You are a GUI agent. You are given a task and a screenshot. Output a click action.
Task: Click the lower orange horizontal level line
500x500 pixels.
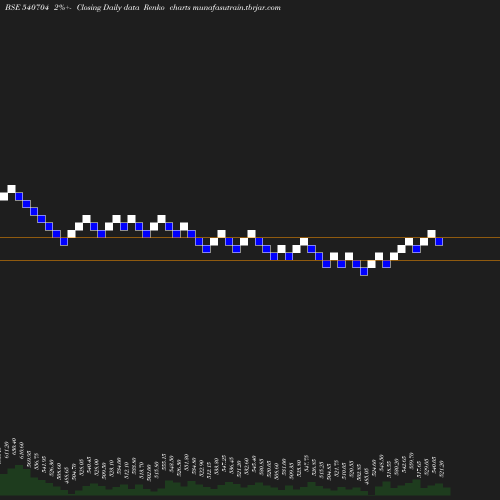point(250,260)
